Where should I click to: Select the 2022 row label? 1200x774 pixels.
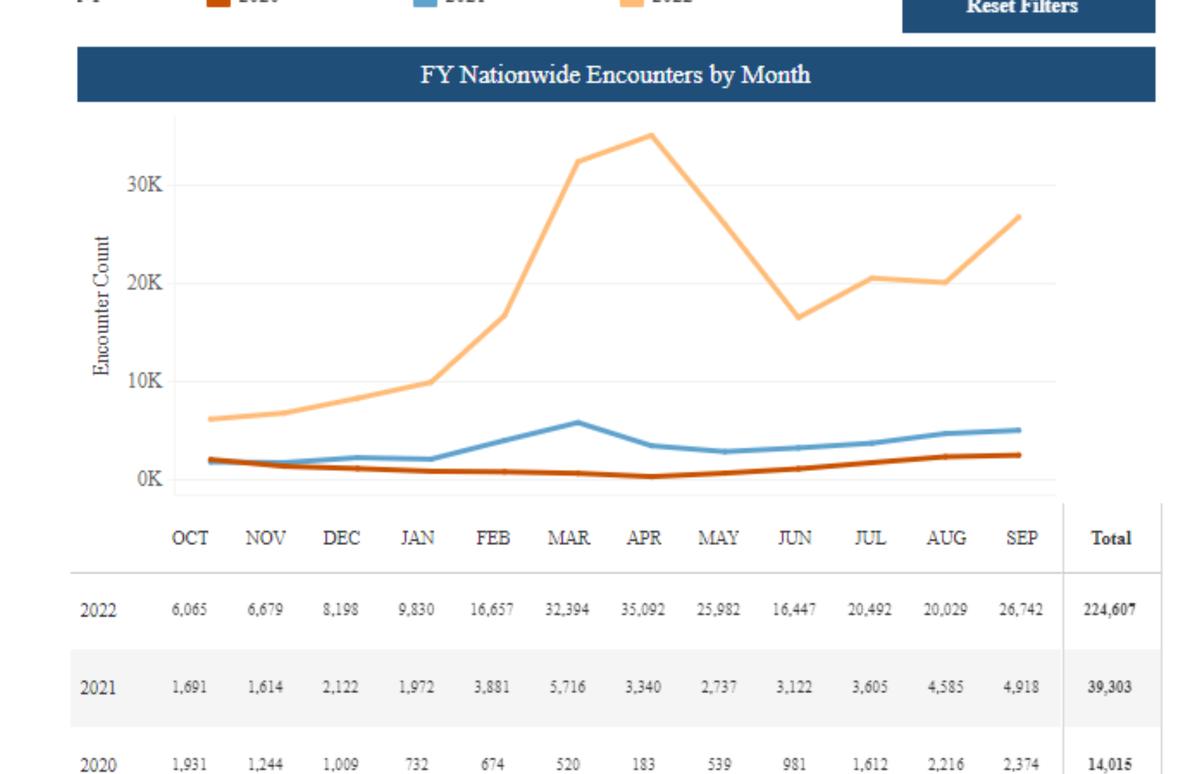click(x=98, y=610)
